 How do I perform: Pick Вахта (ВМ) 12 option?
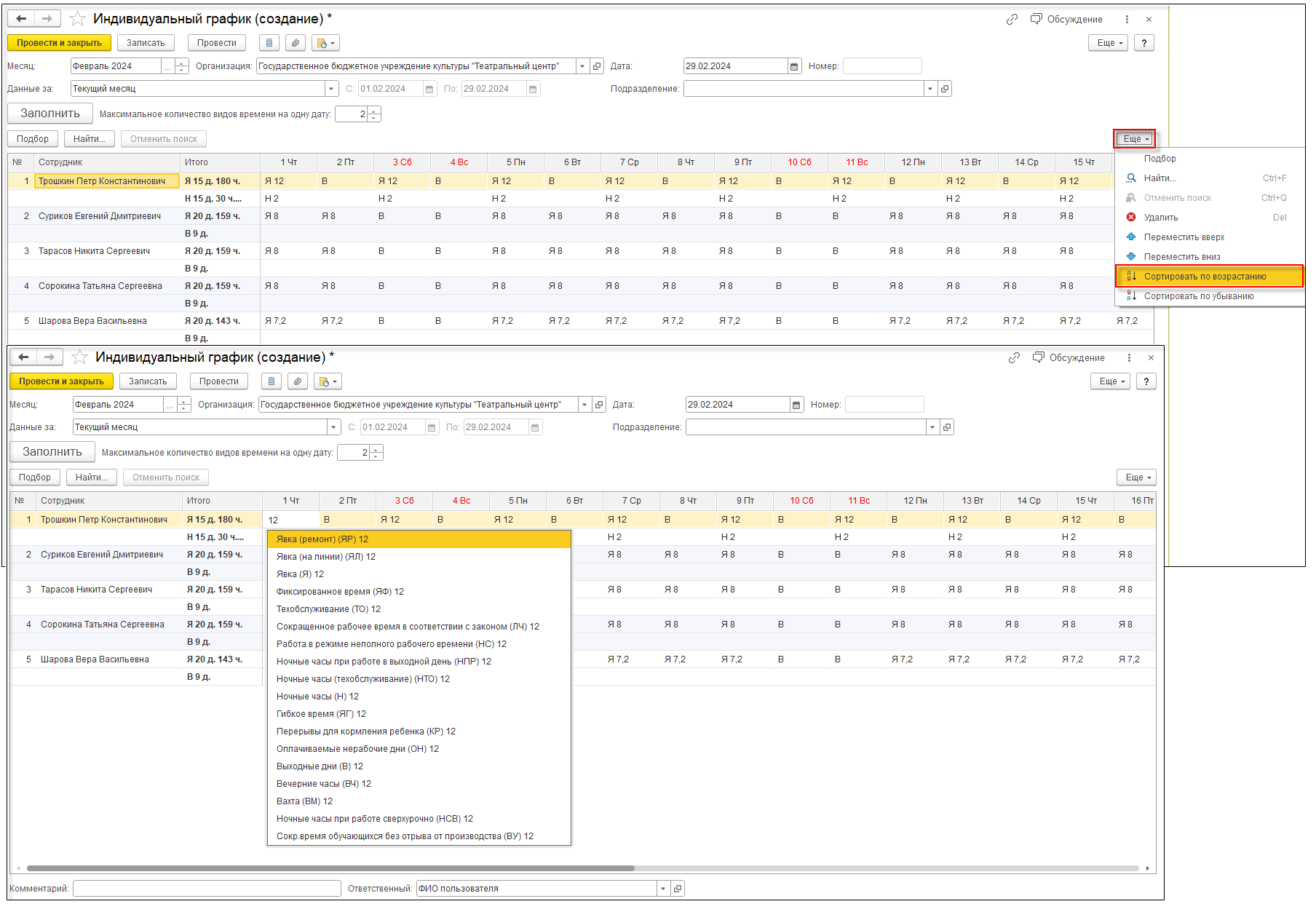(x=419, y=801)
